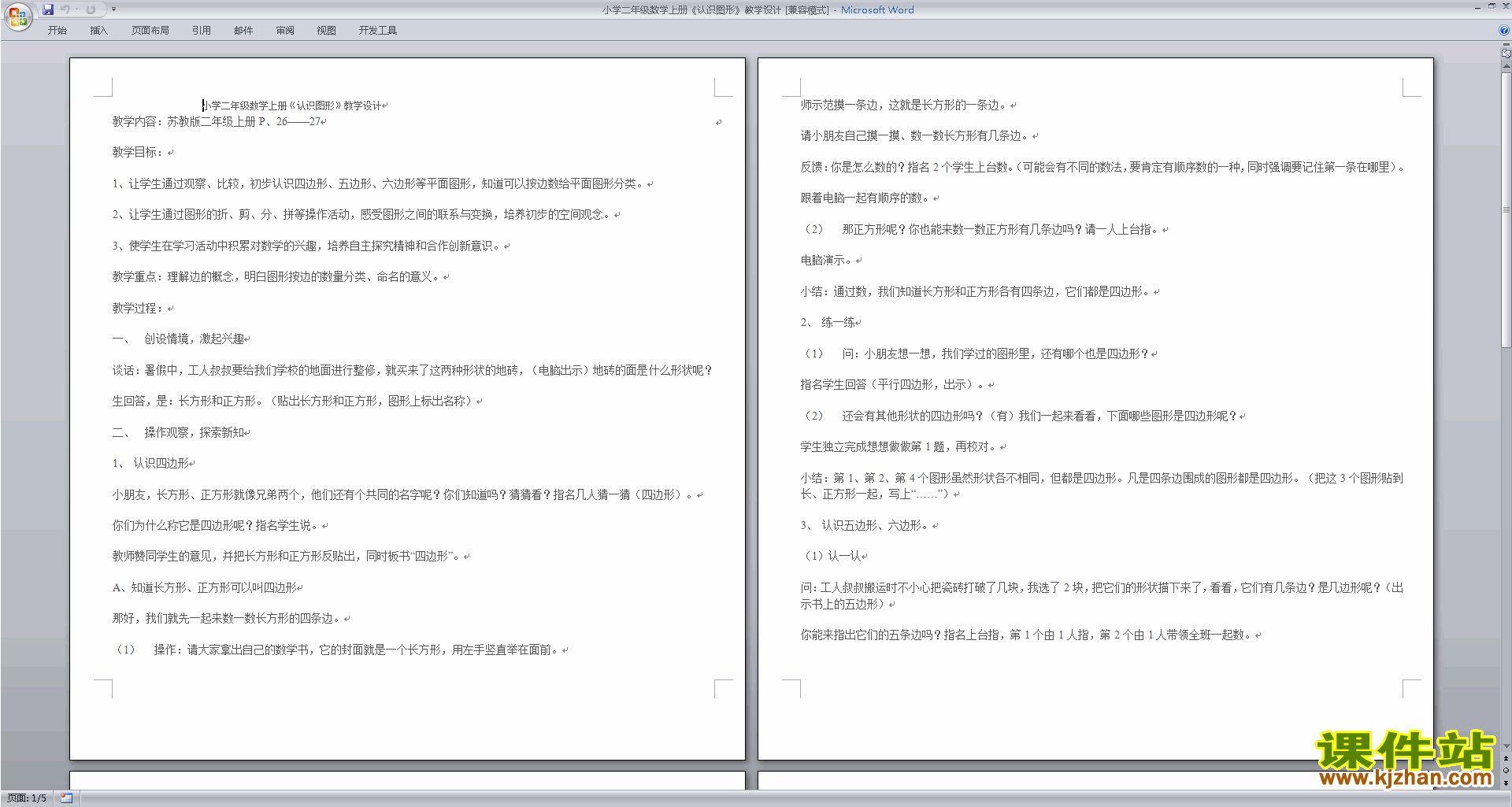The height and width of the screenshot is (807, 1512).
Task: Click the vertical scrollbar down arrow
Action: (1506, 746)
